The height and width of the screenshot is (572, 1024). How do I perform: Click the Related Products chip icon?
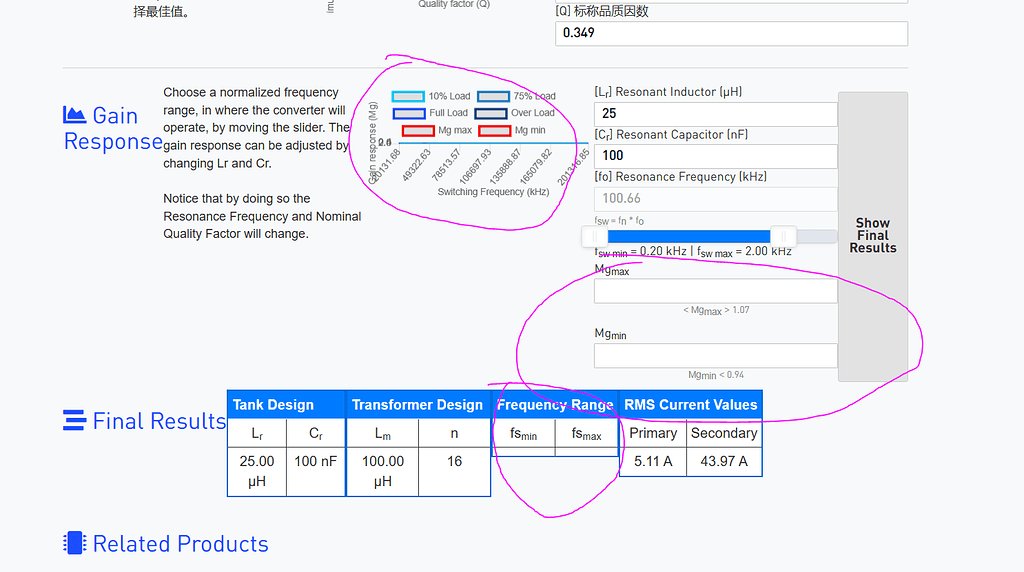click(x=74, y=544)
